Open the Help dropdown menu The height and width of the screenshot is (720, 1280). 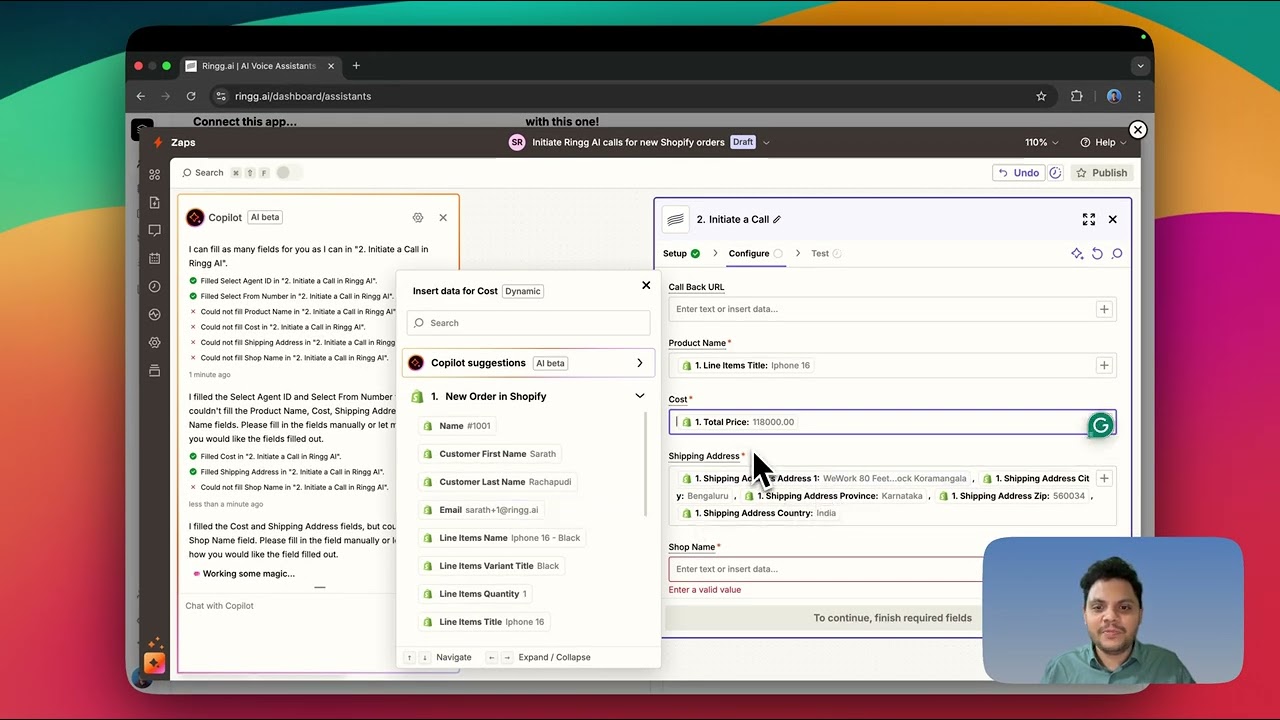[1103, 142]
